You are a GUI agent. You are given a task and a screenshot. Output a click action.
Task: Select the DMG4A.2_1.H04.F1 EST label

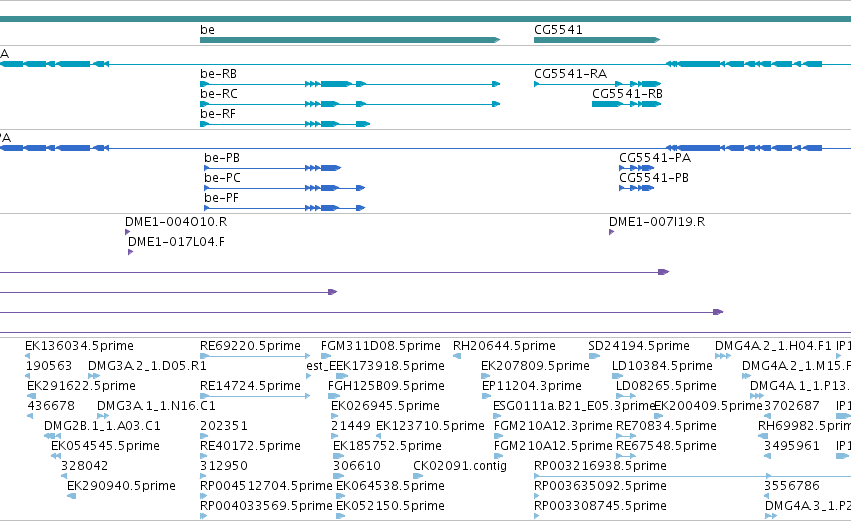pos(773,346)
